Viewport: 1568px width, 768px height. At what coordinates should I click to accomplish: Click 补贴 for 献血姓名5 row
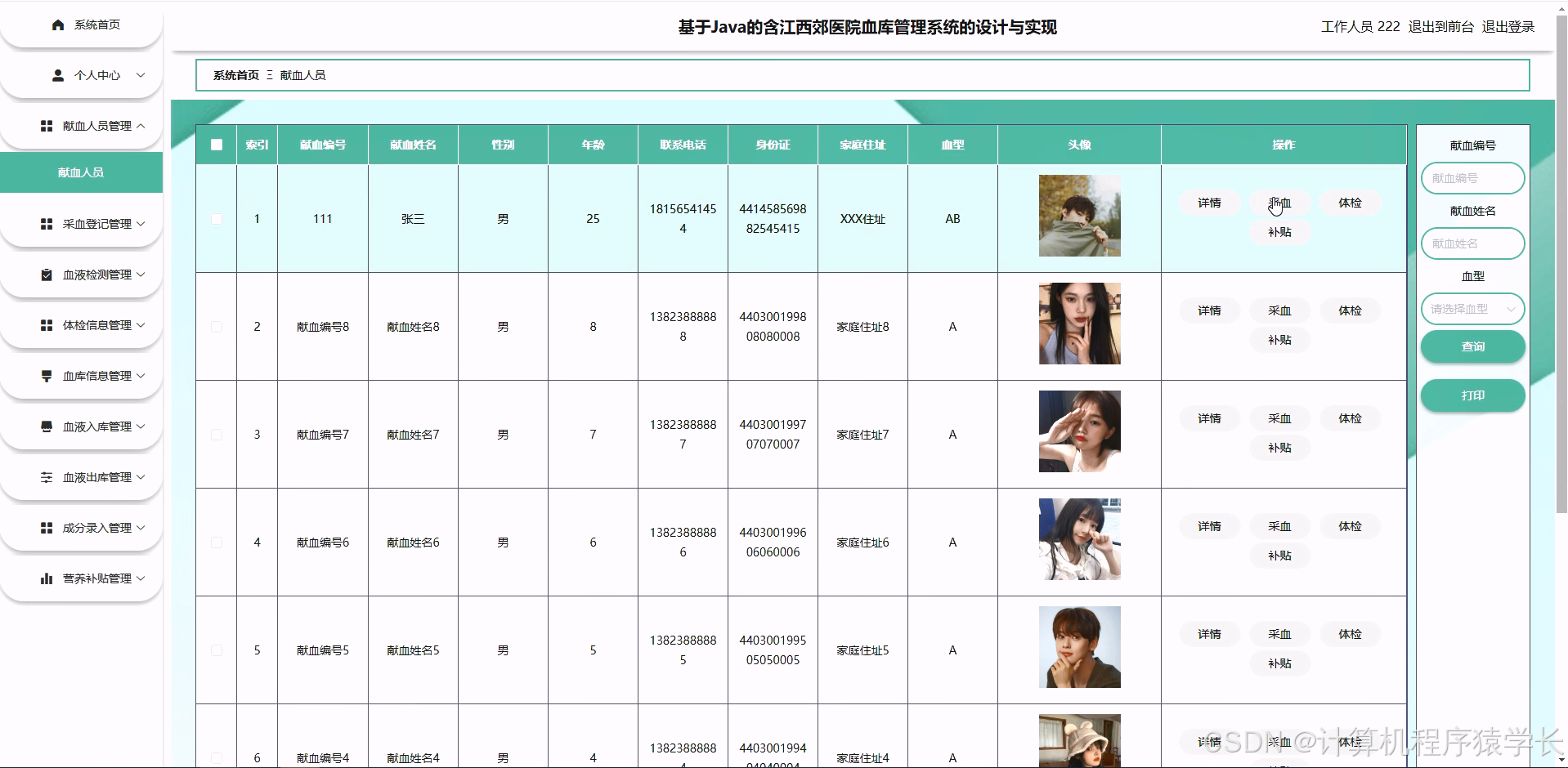(x=1279, y=663)
